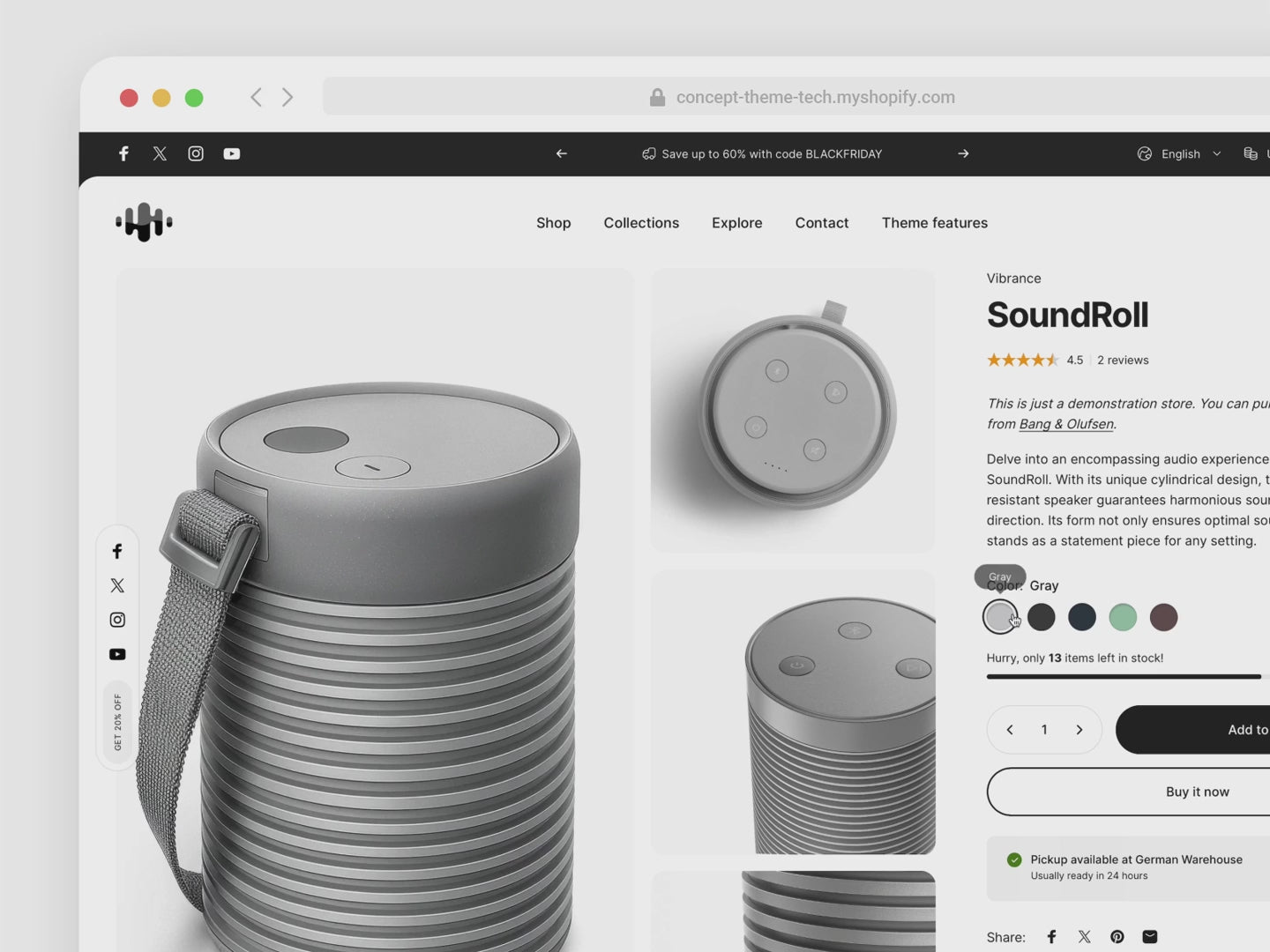Image resolution: width=1270 pixels, height=952 pixels.
Task: Open the Instagram icon in top bar
Action: tap(196, 153)
